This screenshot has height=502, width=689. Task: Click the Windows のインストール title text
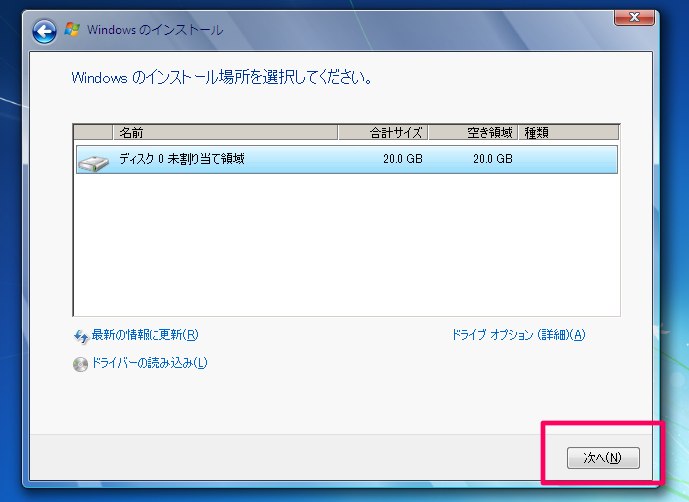(x=155, y=30)
